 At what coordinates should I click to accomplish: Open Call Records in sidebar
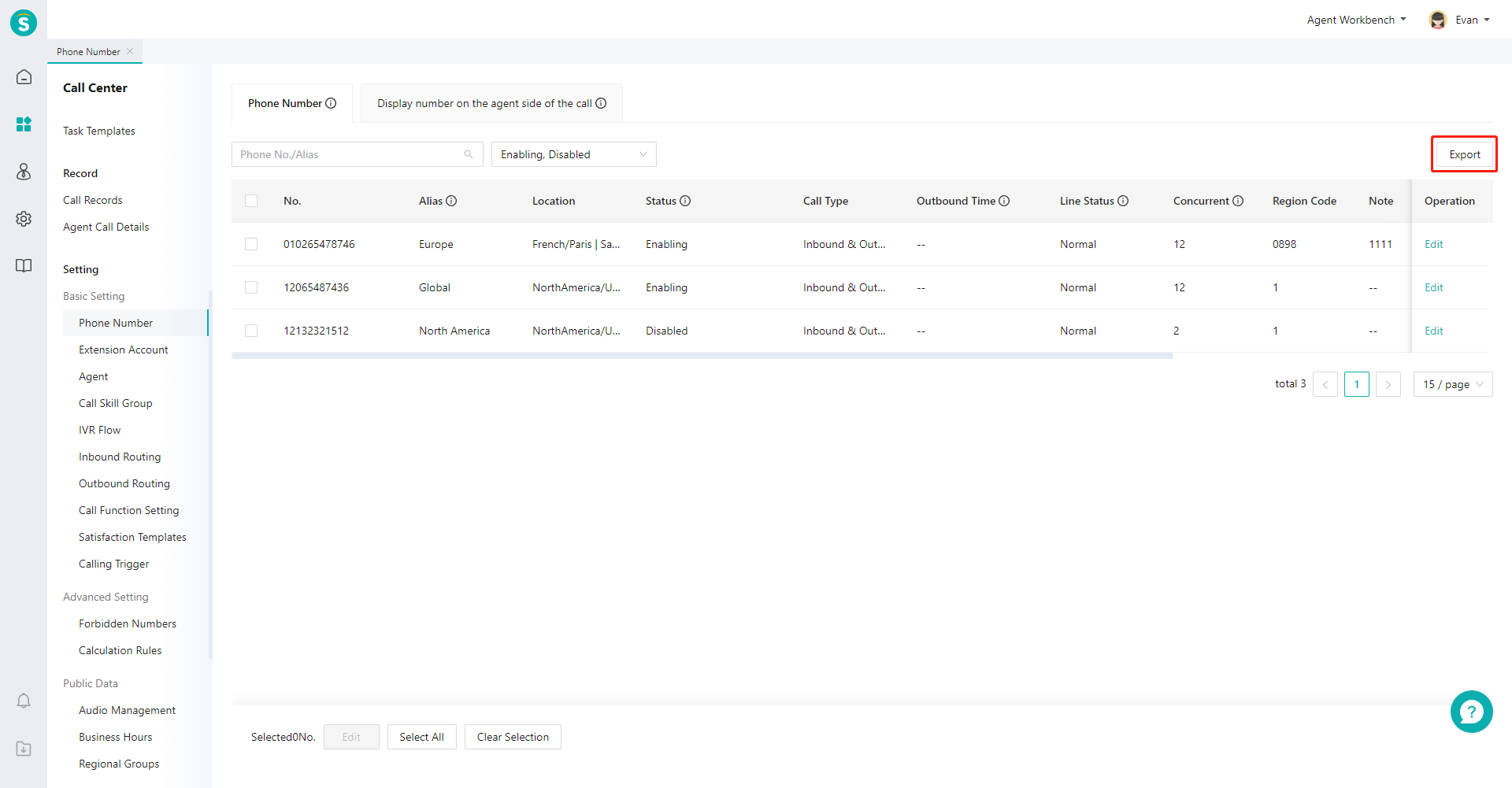pos(93,200)
